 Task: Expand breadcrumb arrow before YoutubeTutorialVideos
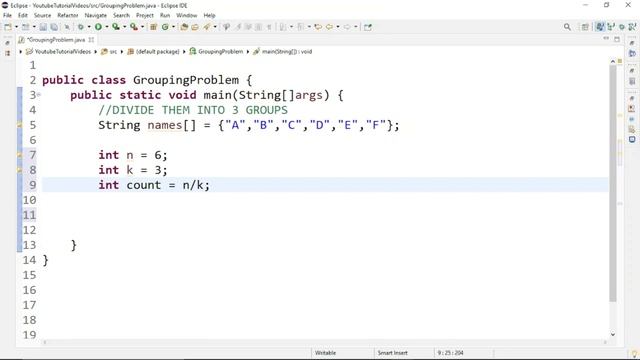click(20, 52)
